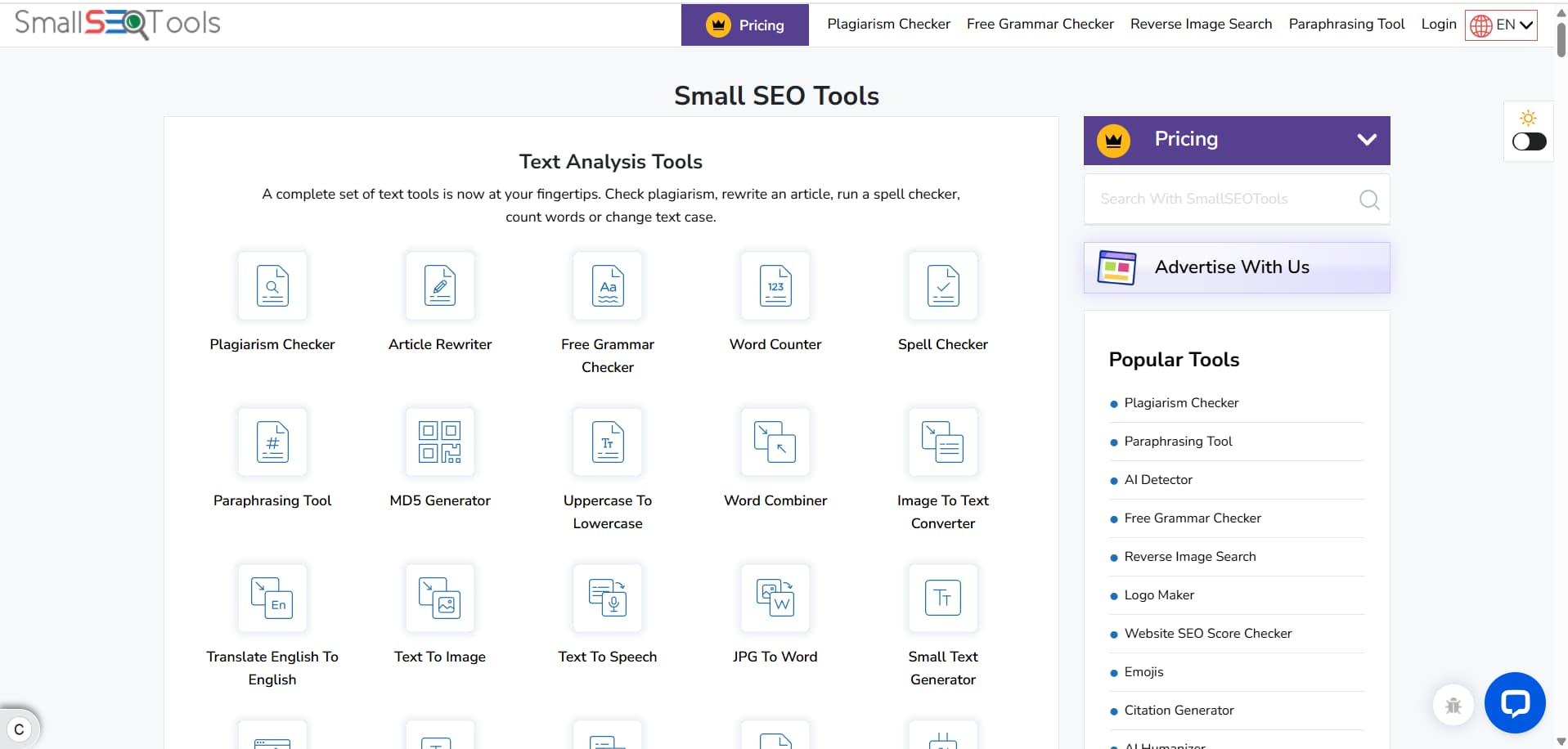Open the EN language dropdown
The height and width of the screenshot is (749, 1568).
tap(1501, 25)
